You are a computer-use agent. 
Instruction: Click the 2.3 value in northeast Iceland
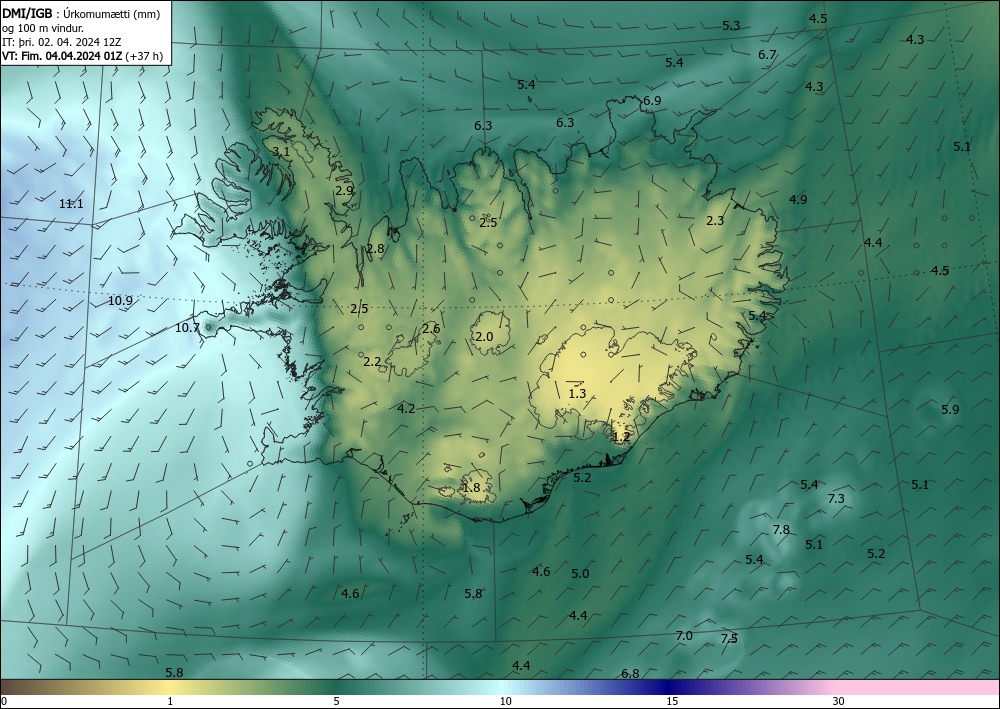716,221
